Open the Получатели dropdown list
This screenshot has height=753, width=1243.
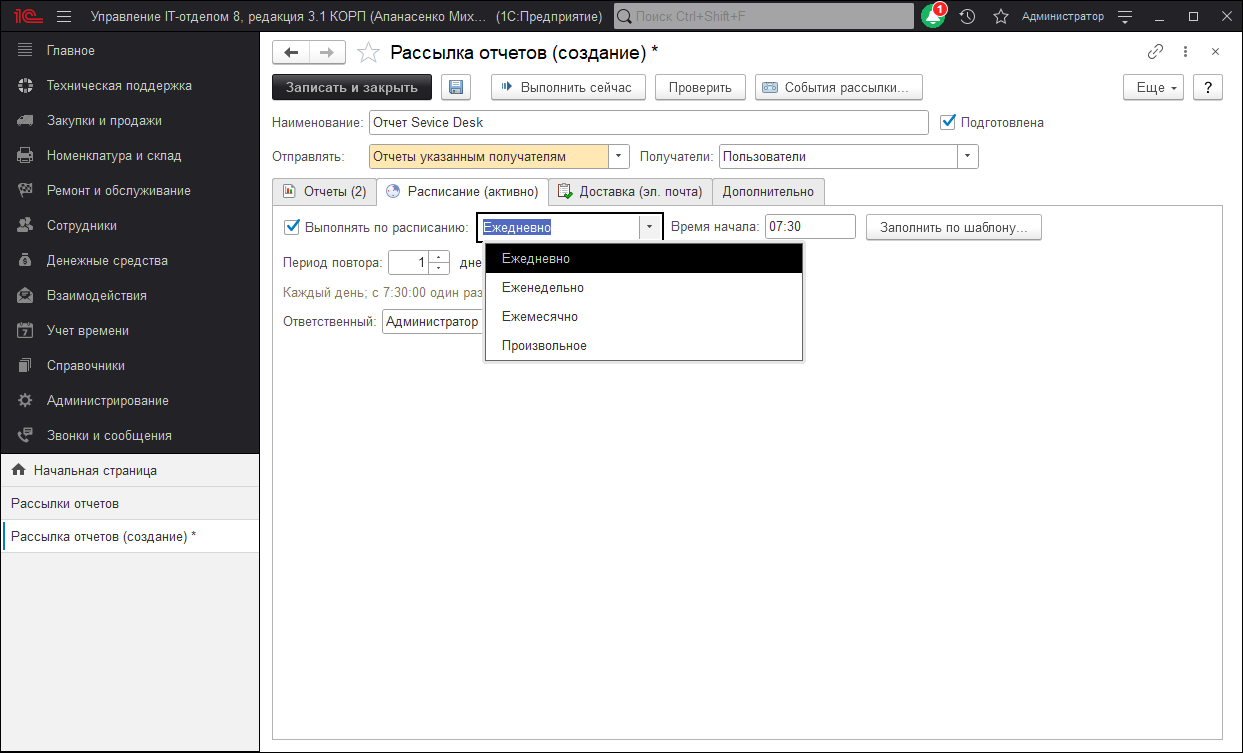(x=967, y=157)
